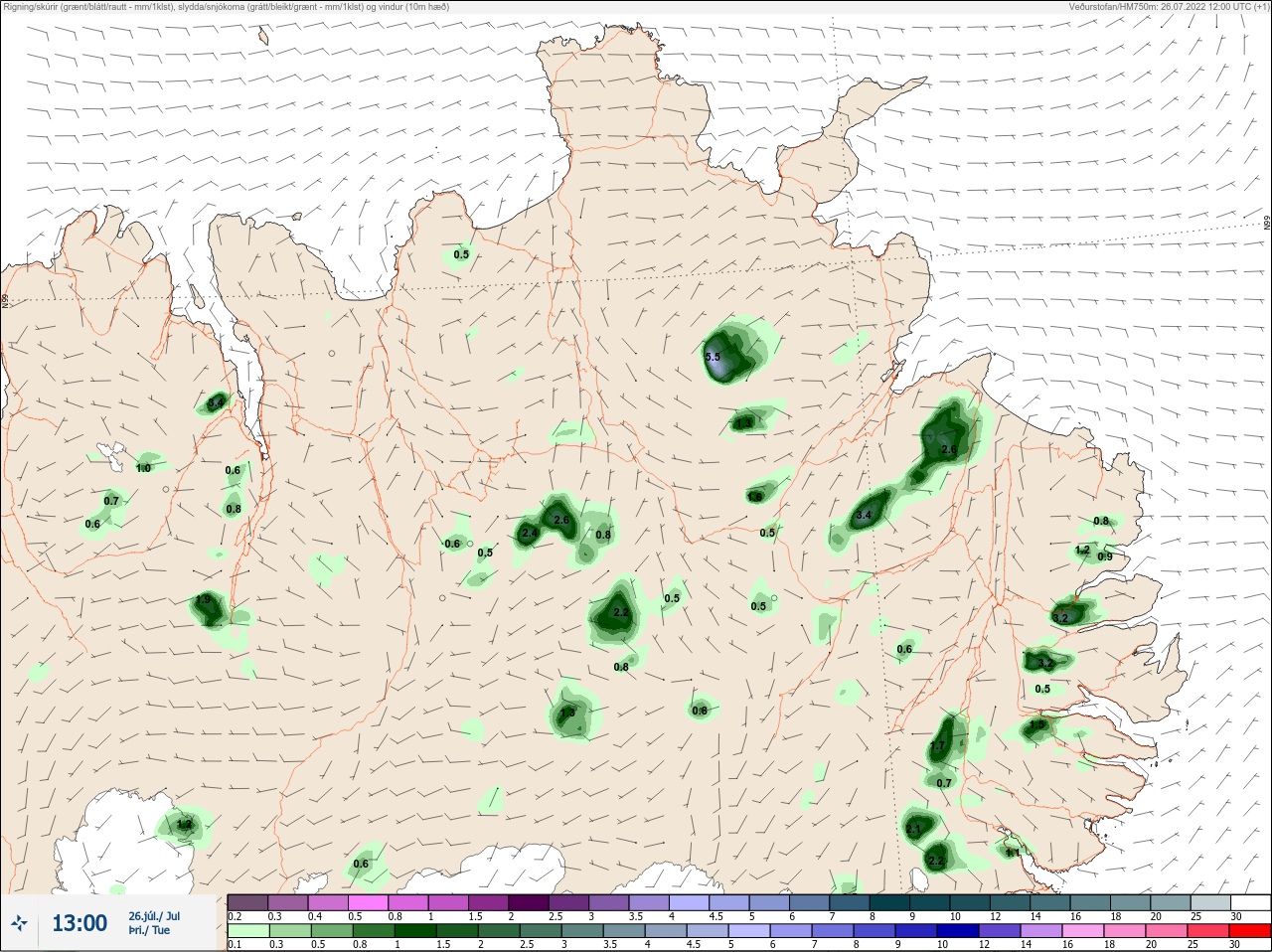
Task: Click the wind rose icon beside the time
Action: 19,923
